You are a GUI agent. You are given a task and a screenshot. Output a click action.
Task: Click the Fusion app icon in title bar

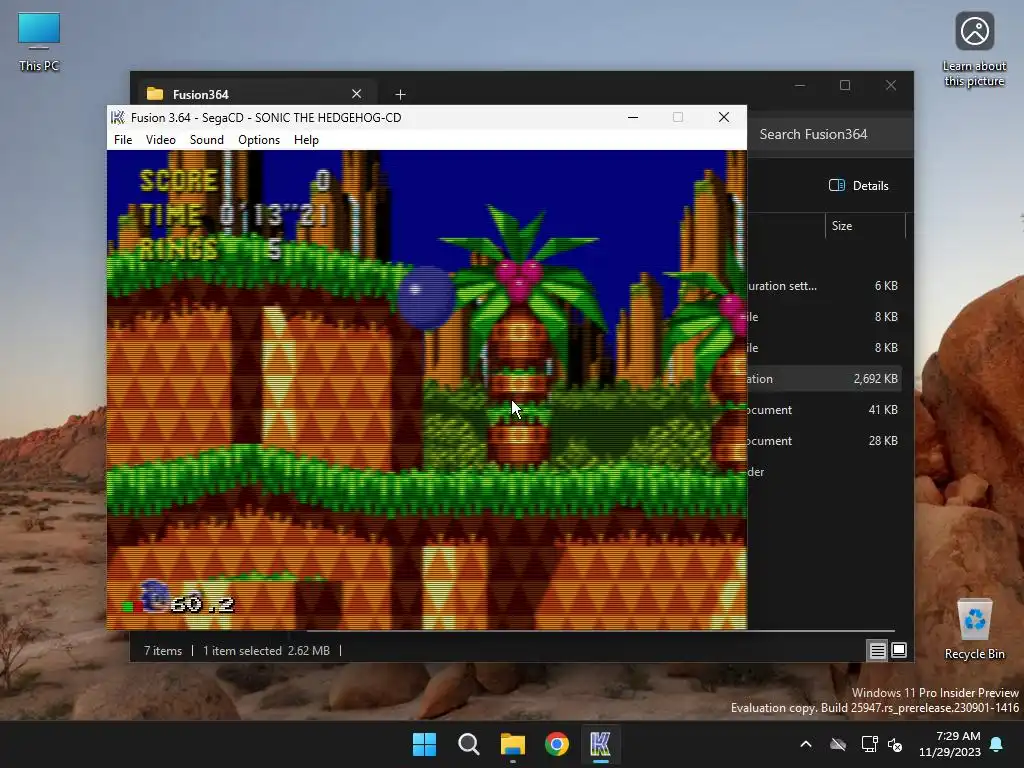(x=118, y=118)
